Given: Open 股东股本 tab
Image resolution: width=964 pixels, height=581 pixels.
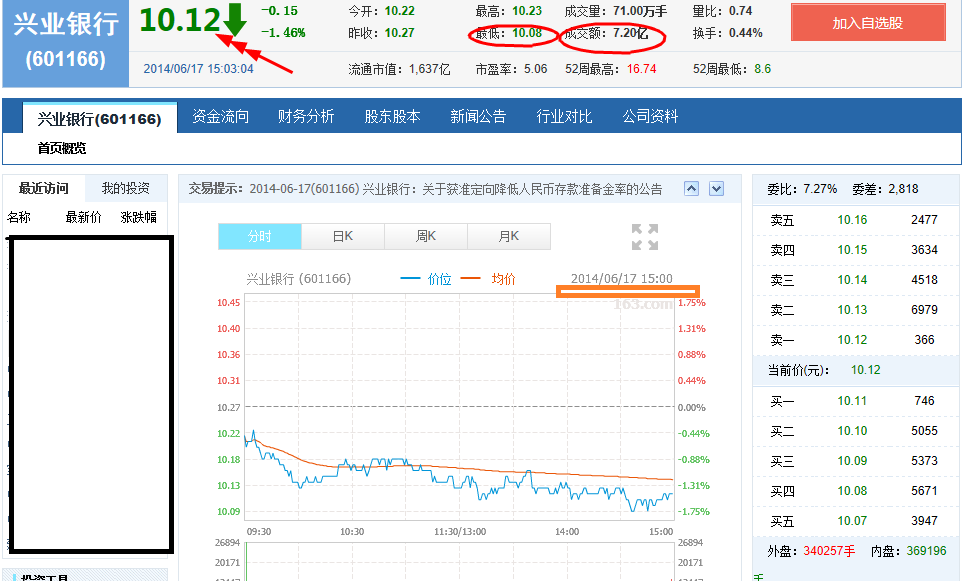Looking at the screenshot, I should pyautogui.click(x=392, y=116).
